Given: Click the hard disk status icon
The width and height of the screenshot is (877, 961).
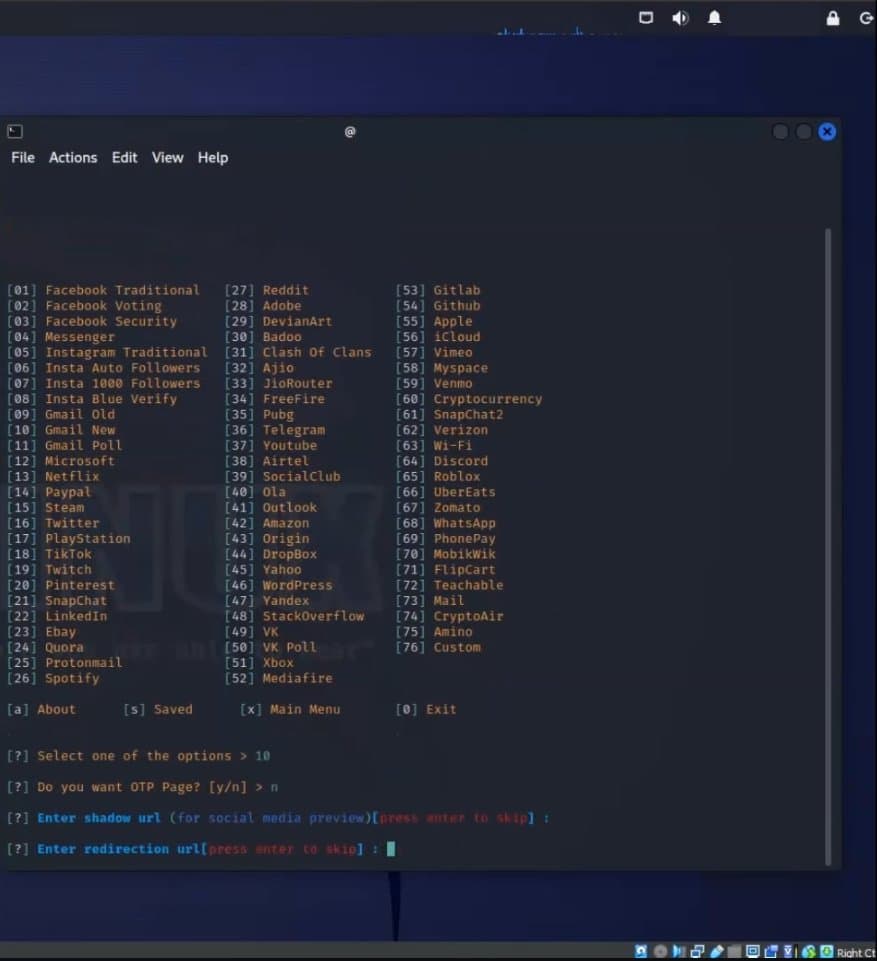Looking at the screenshot, I should (x=641, y=951).
